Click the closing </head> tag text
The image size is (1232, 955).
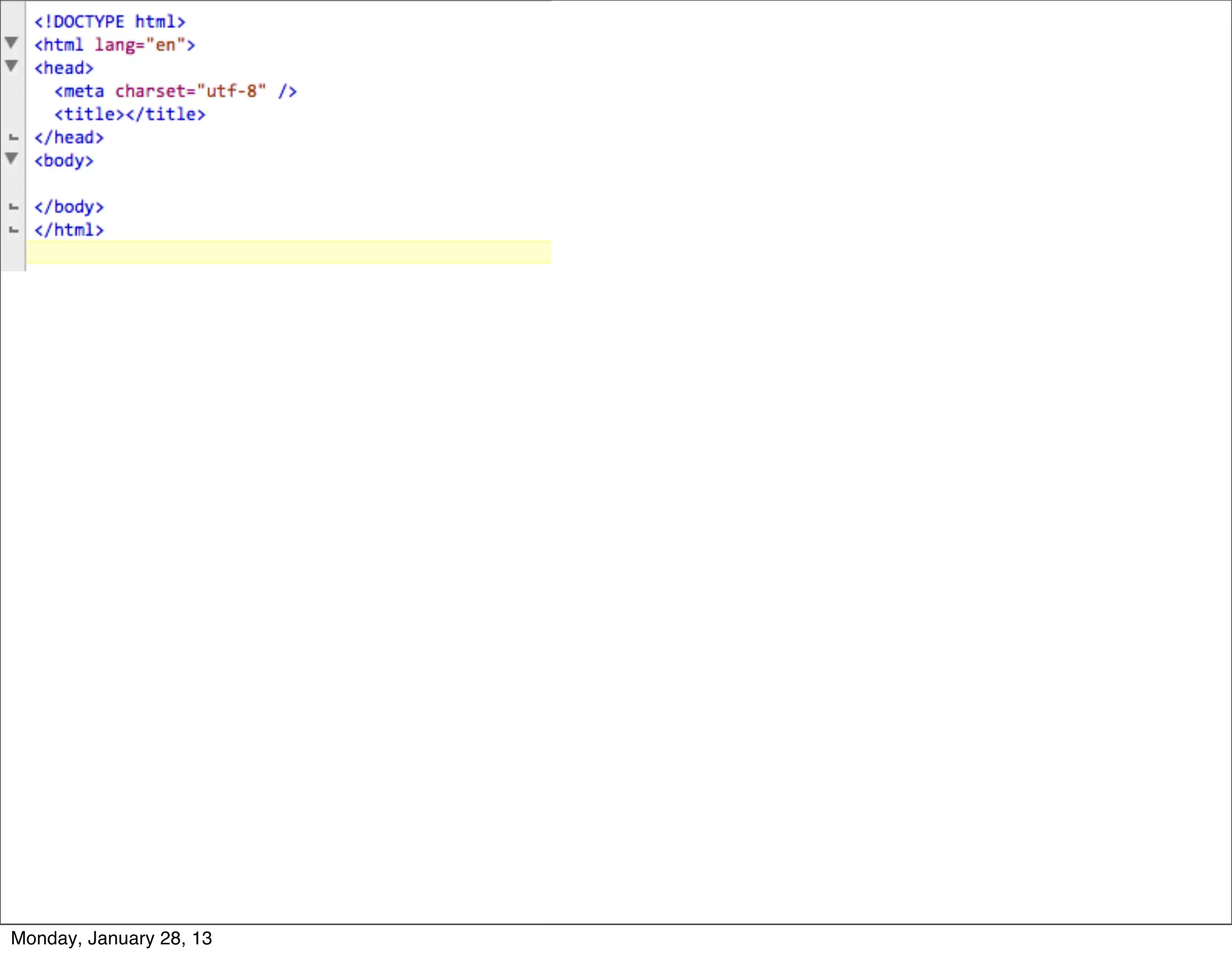point(69,138)
